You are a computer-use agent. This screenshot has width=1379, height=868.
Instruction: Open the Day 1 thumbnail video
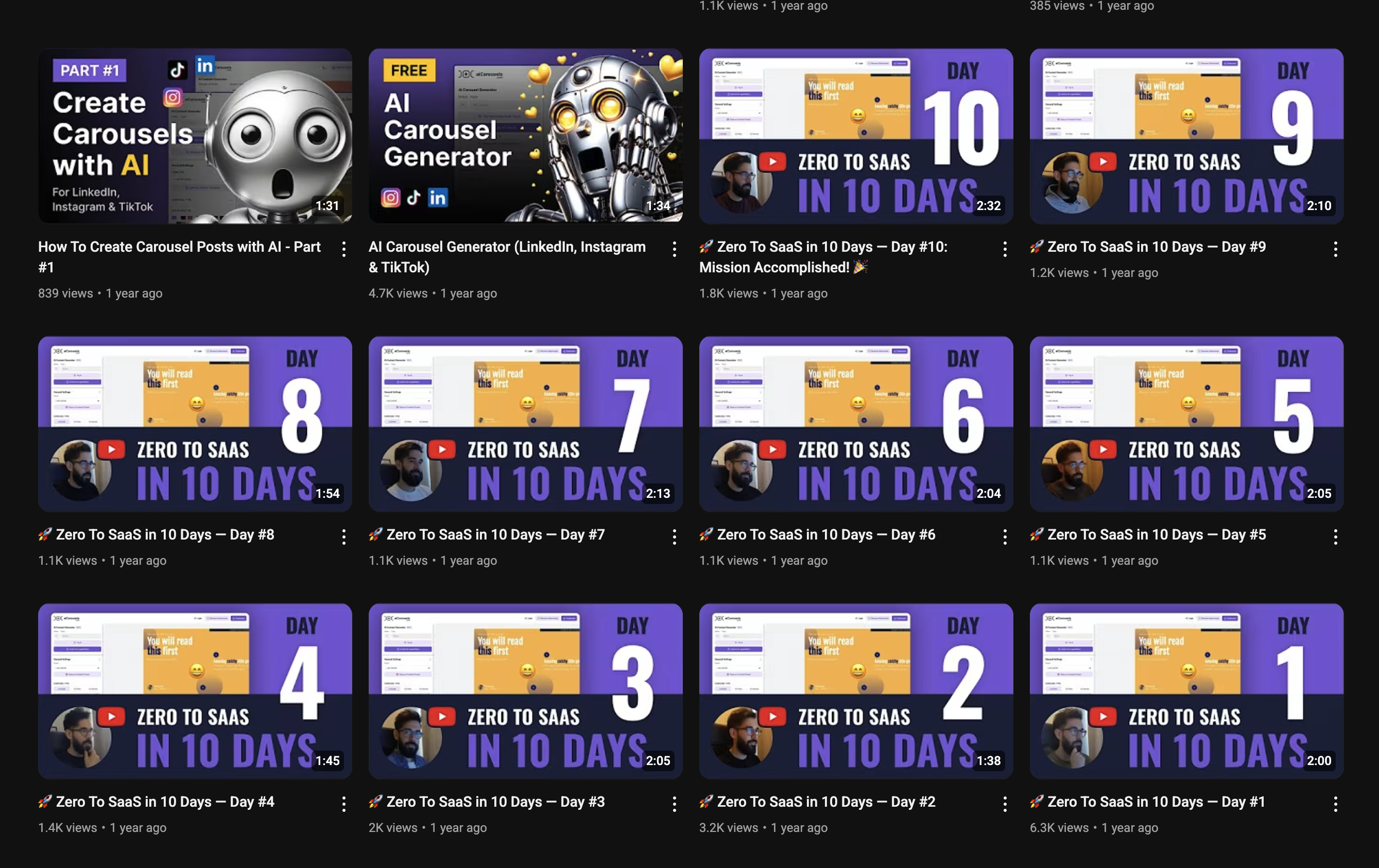(1186, 690)
